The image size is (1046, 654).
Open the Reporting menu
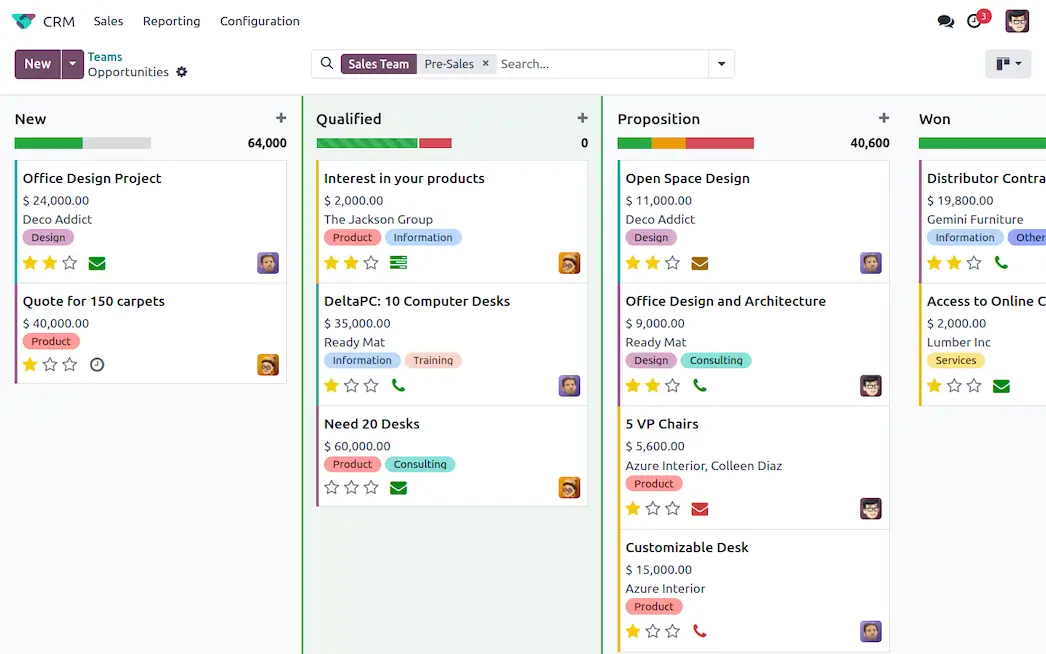(x=171, y=21)
